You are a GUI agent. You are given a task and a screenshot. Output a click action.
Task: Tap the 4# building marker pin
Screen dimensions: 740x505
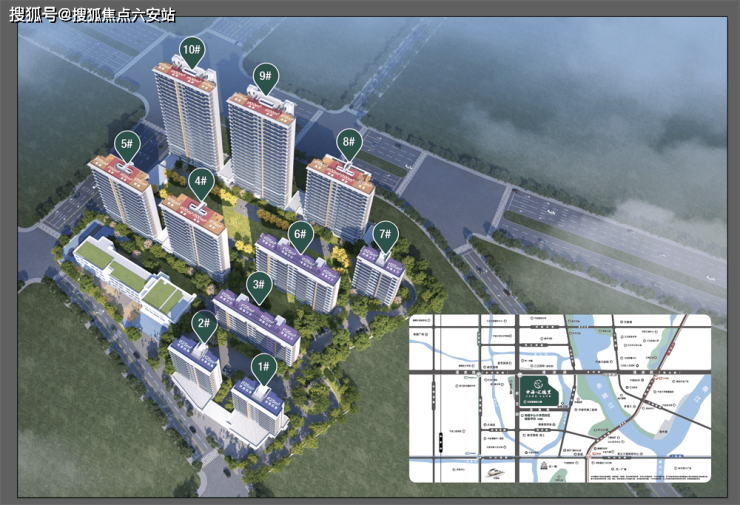coord(201,182)
